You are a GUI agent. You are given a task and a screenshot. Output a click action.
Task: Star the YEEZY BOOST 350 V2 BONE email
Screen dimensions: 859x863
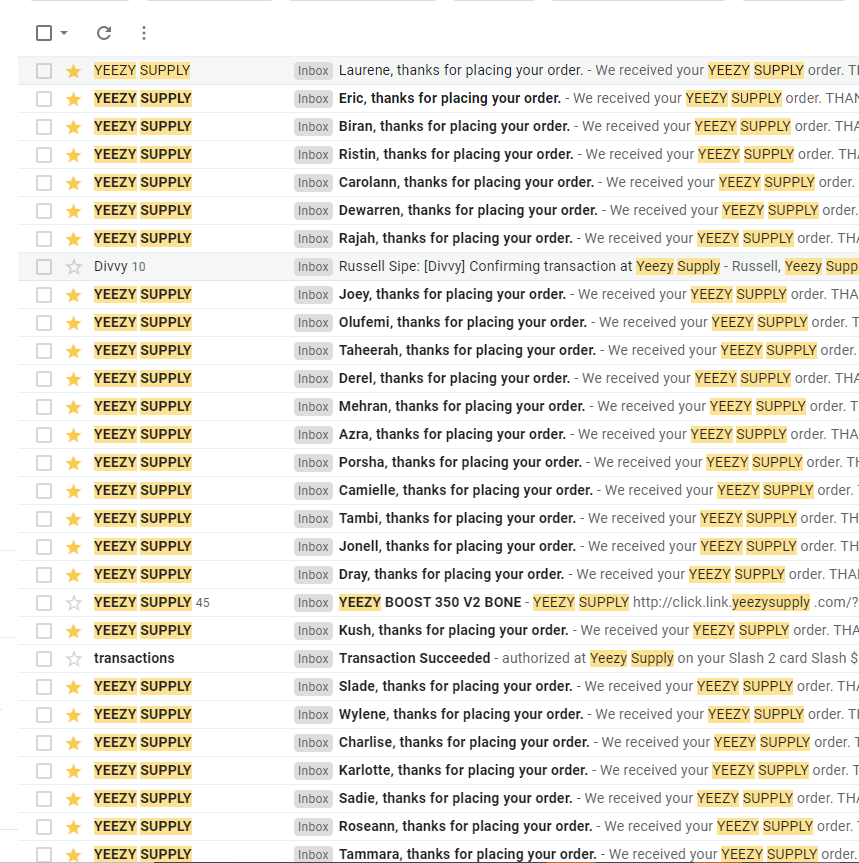73,603
